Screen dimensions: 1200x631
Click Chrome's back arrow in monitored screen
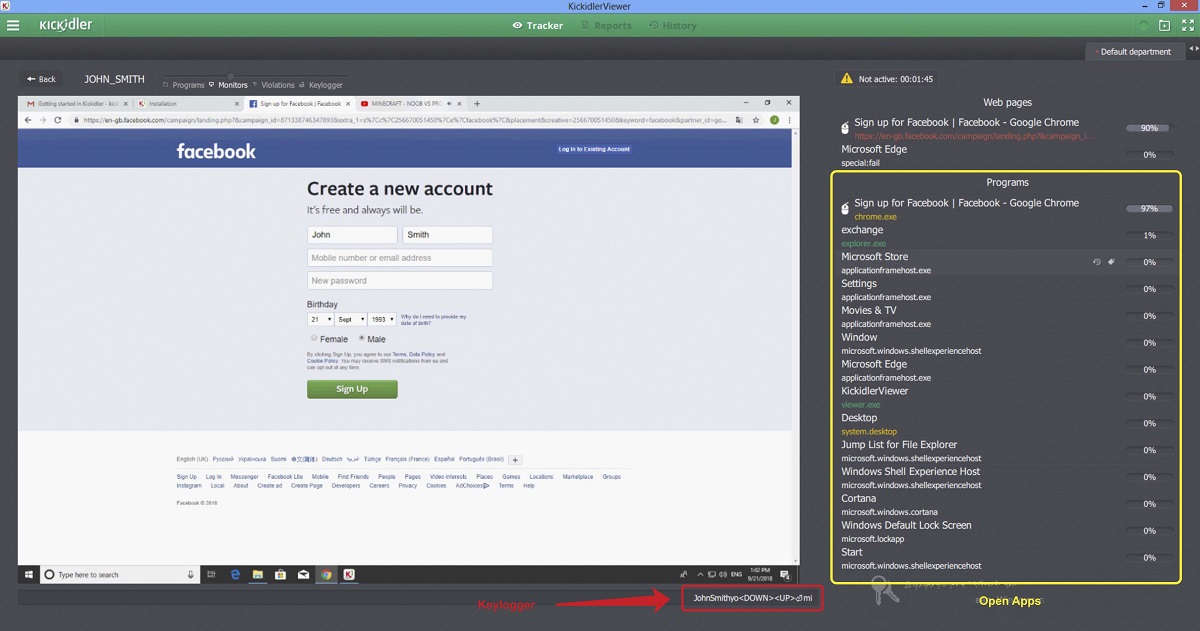pos(28,120)
